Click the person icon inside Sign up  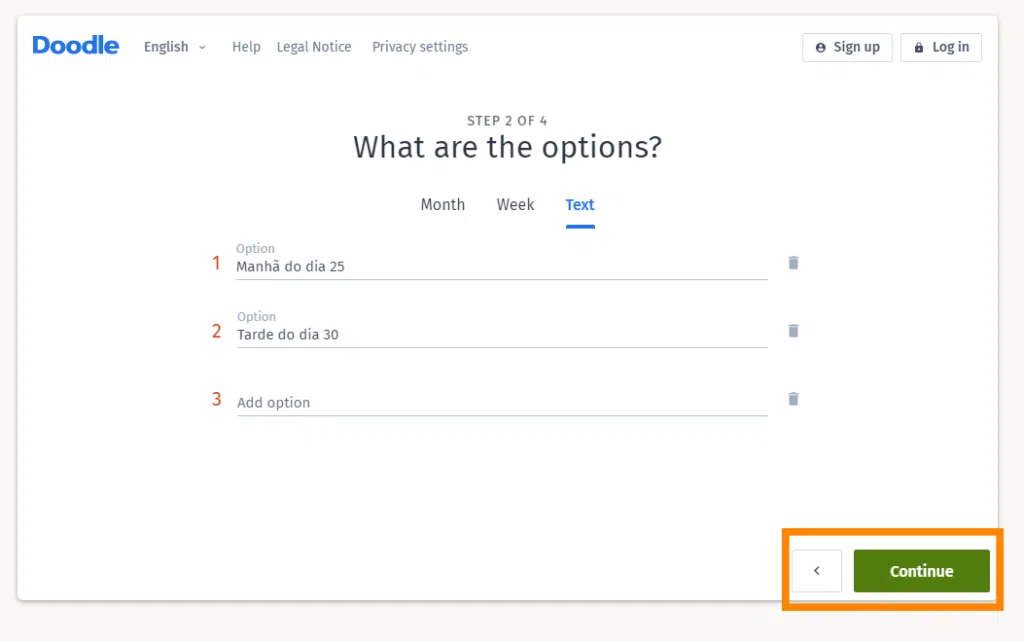(x=820, y=47)
